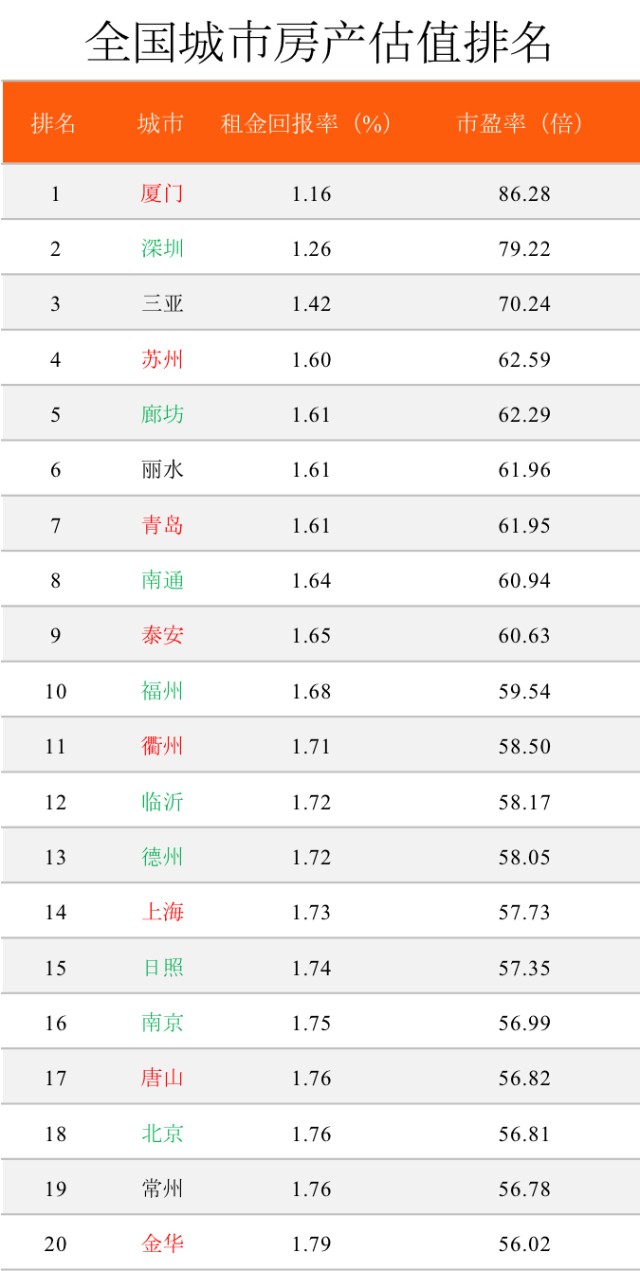Screen dimensions: 640x1271
Task: Click the 1.26 rental yield value
Action: coord(311,249)
